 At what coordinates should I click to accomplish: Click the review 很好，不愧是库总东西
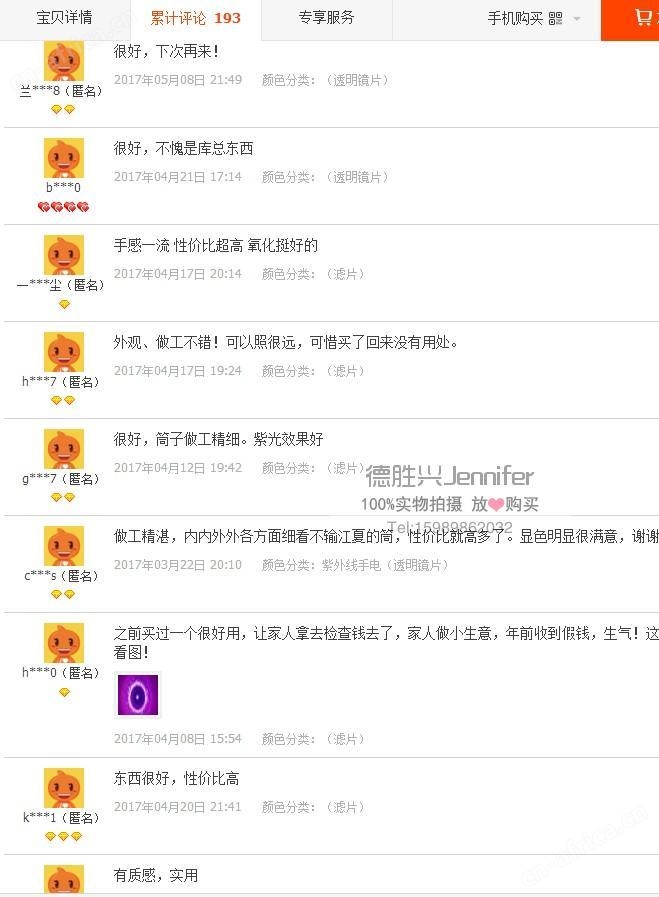pyautogui.click(x=183, y=149)
